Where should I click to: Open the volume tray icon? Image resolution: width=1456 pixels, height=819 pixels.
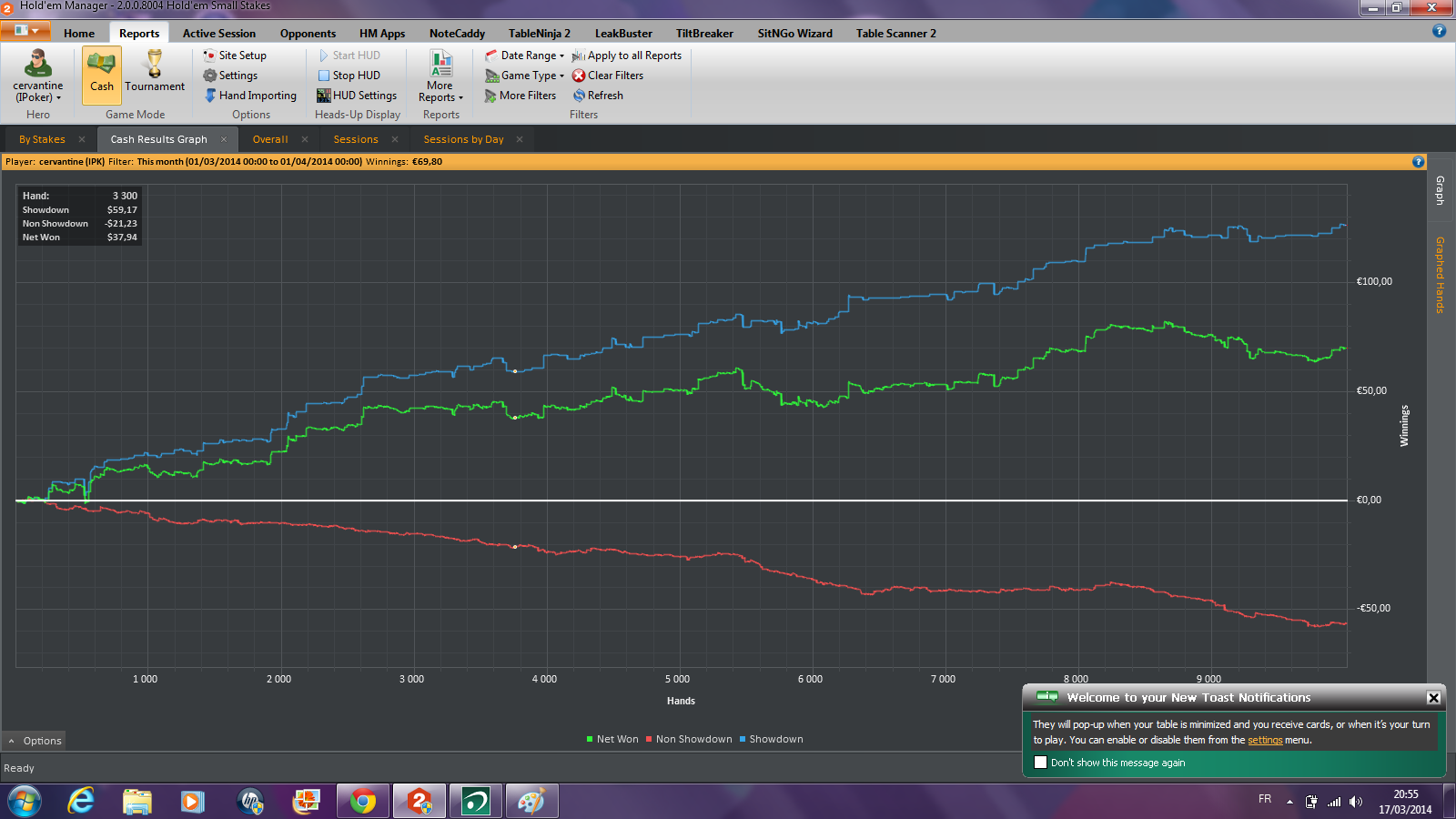tap(1356, 802)
